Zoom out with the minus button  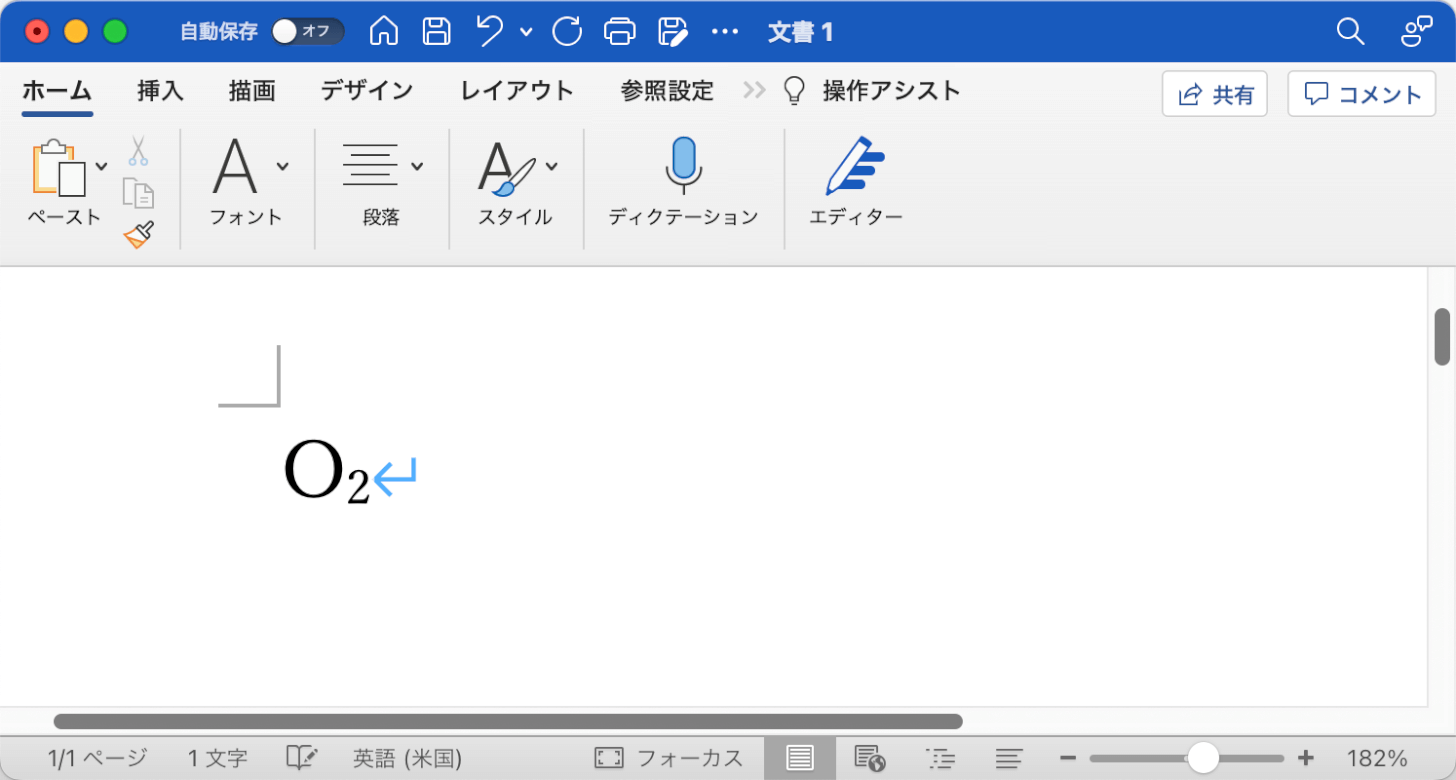(1068, 758)
